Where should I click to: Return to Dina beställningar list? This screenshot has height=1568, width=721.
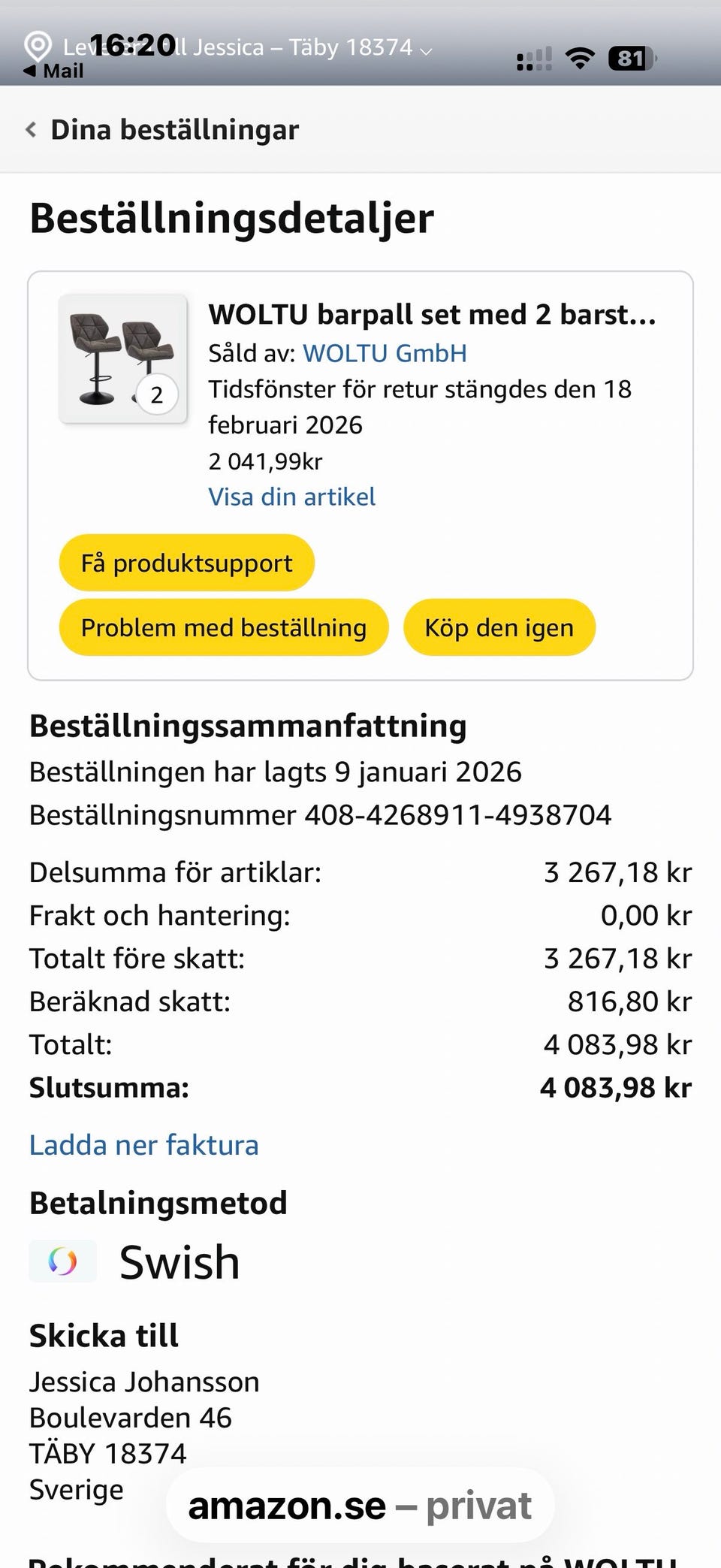coord(174,129)
